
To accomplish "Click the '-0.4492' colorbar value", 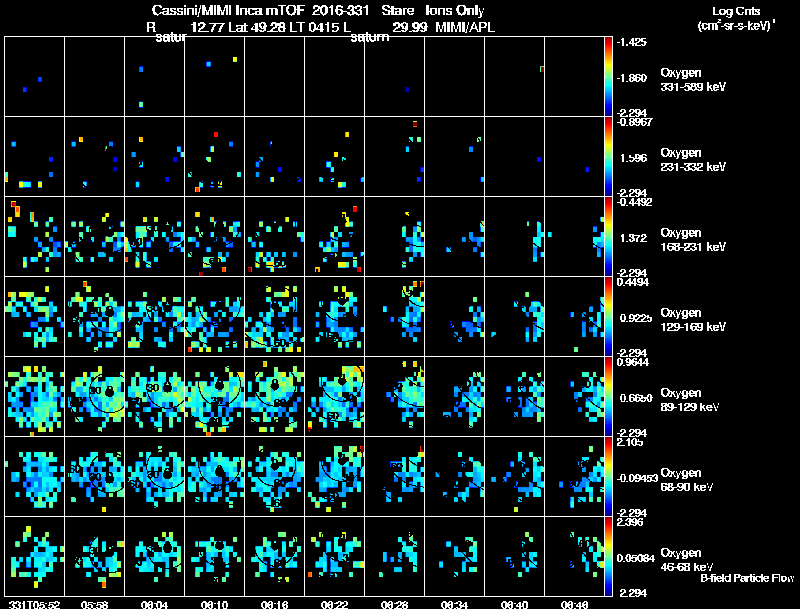I will tap(633, 202).
